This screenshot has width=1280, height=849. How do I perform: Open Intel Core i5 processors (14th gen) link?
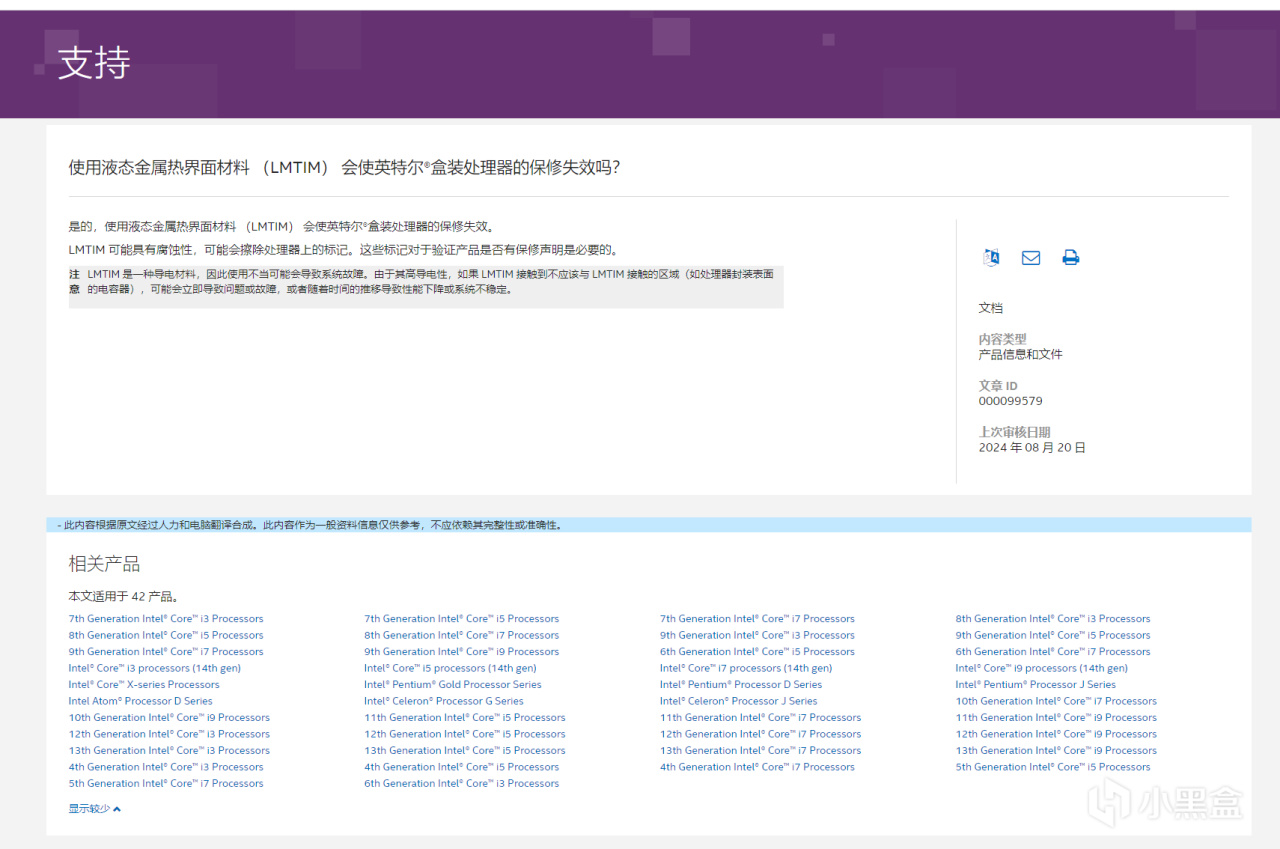tap(450, 668)
